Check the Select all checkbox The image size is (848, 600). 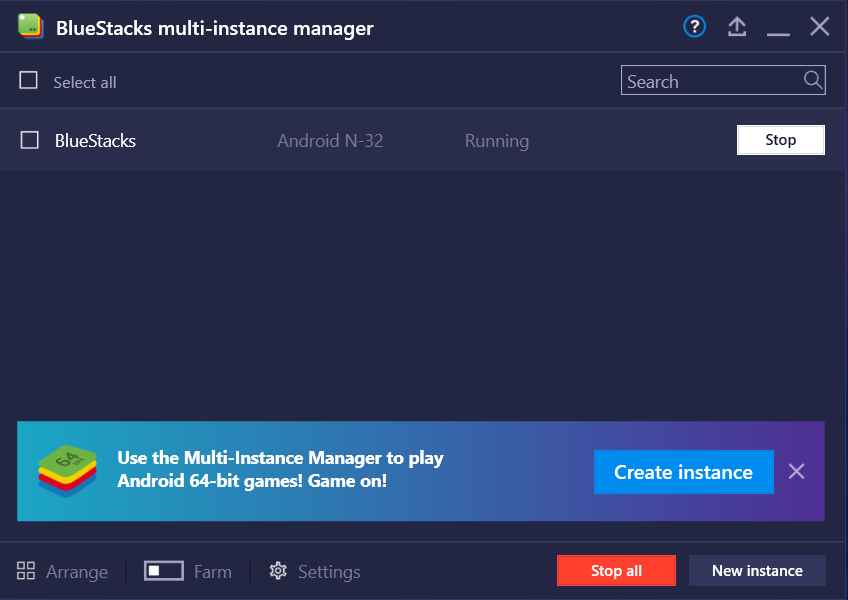click(28, 80)
